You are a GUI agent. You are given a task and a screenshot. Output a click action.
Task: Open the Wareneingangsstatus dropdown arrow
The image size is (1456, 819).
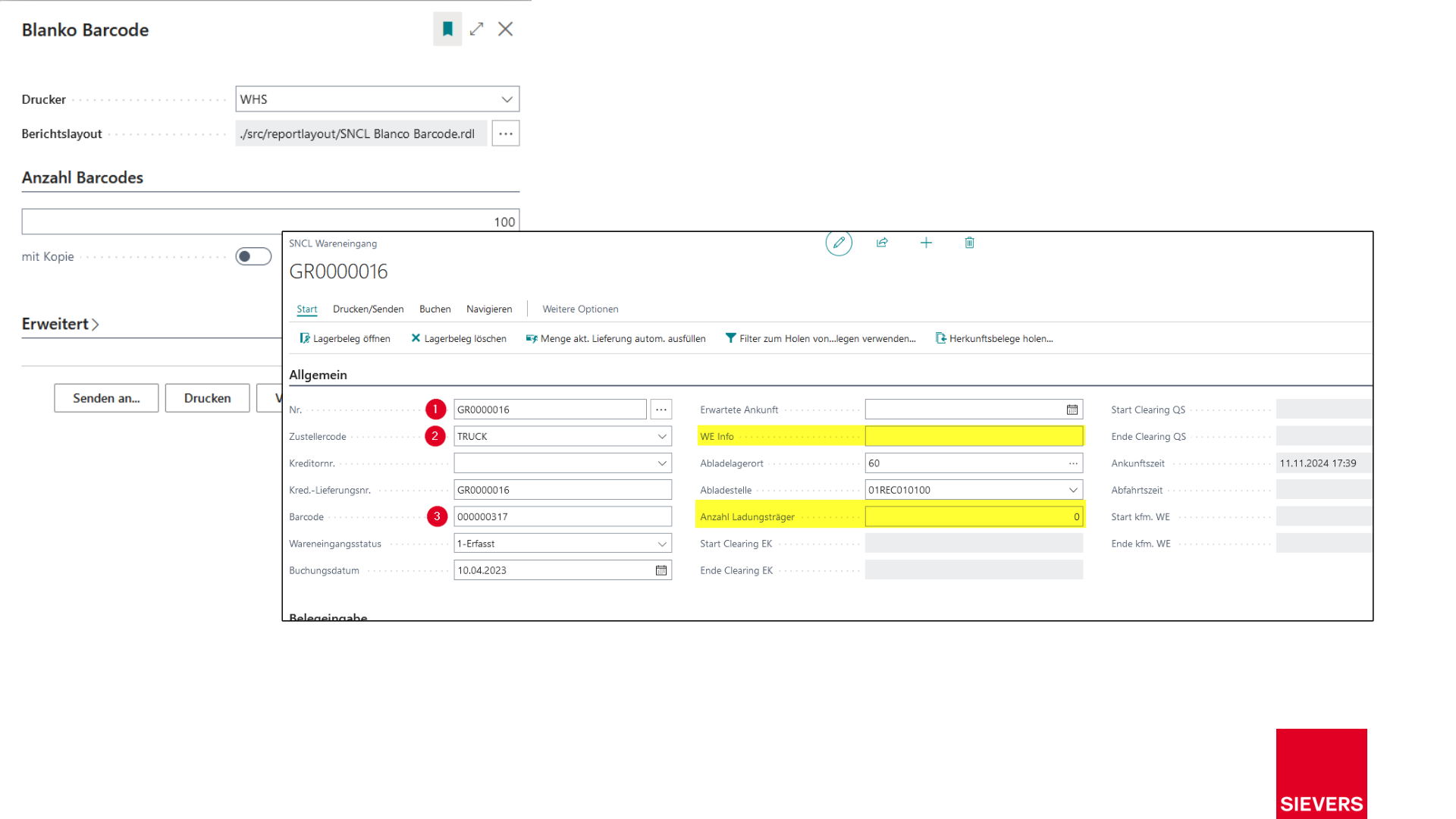point(662,544)
